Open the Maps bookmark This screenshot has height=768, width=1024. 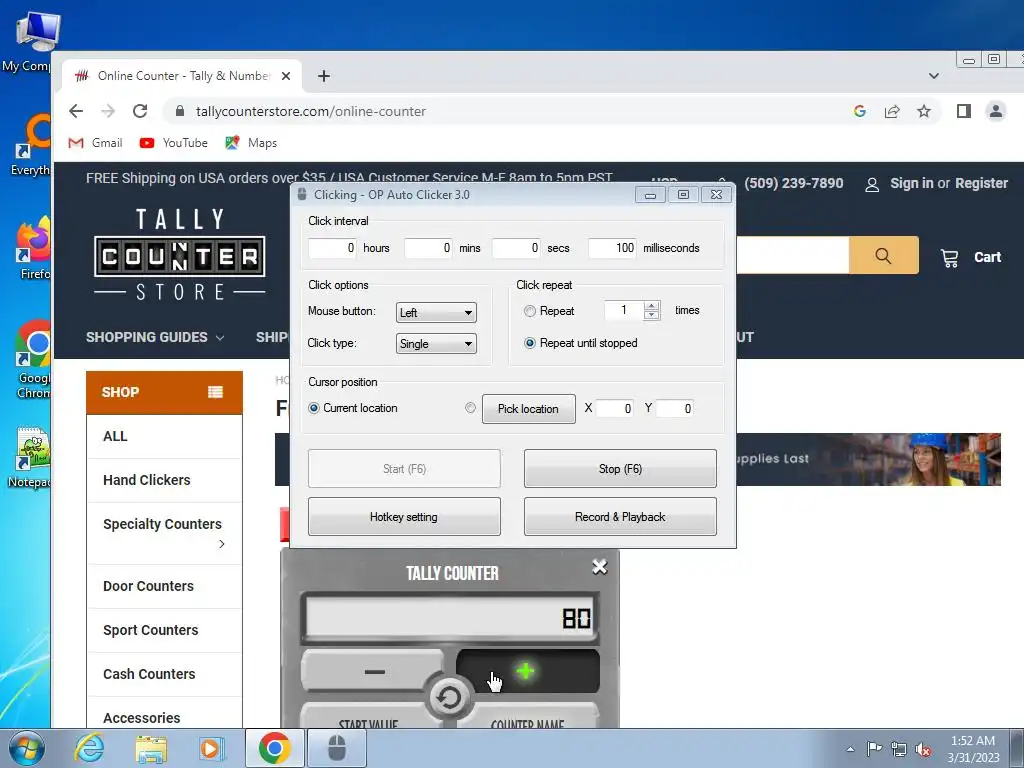[x=251, y=142]
